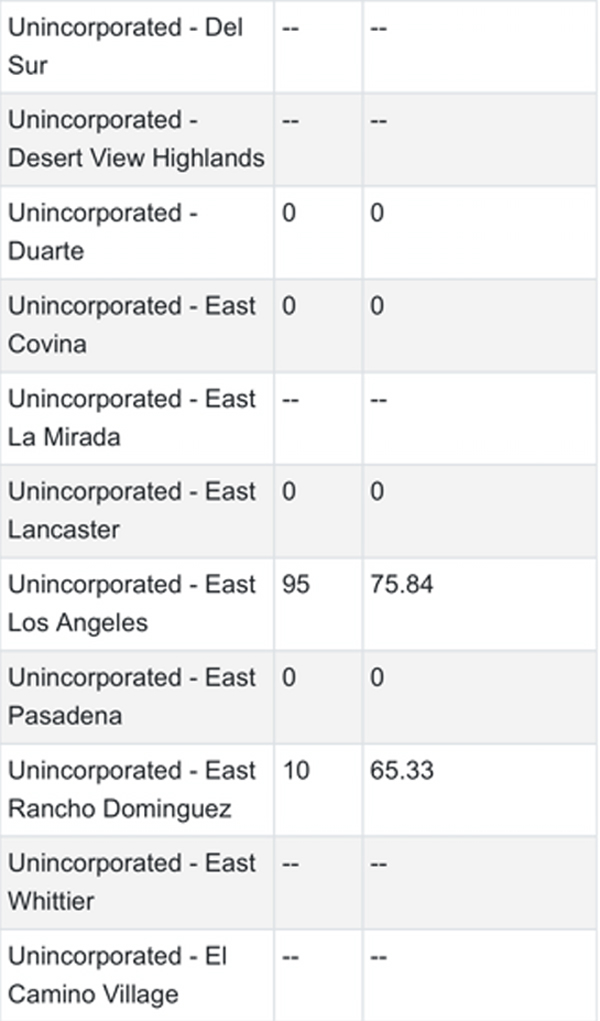Viewport: 600px width, 1021px height.
Task: Select the Unincorporated - East Lancaster cell
Action: tap(132, 511)
